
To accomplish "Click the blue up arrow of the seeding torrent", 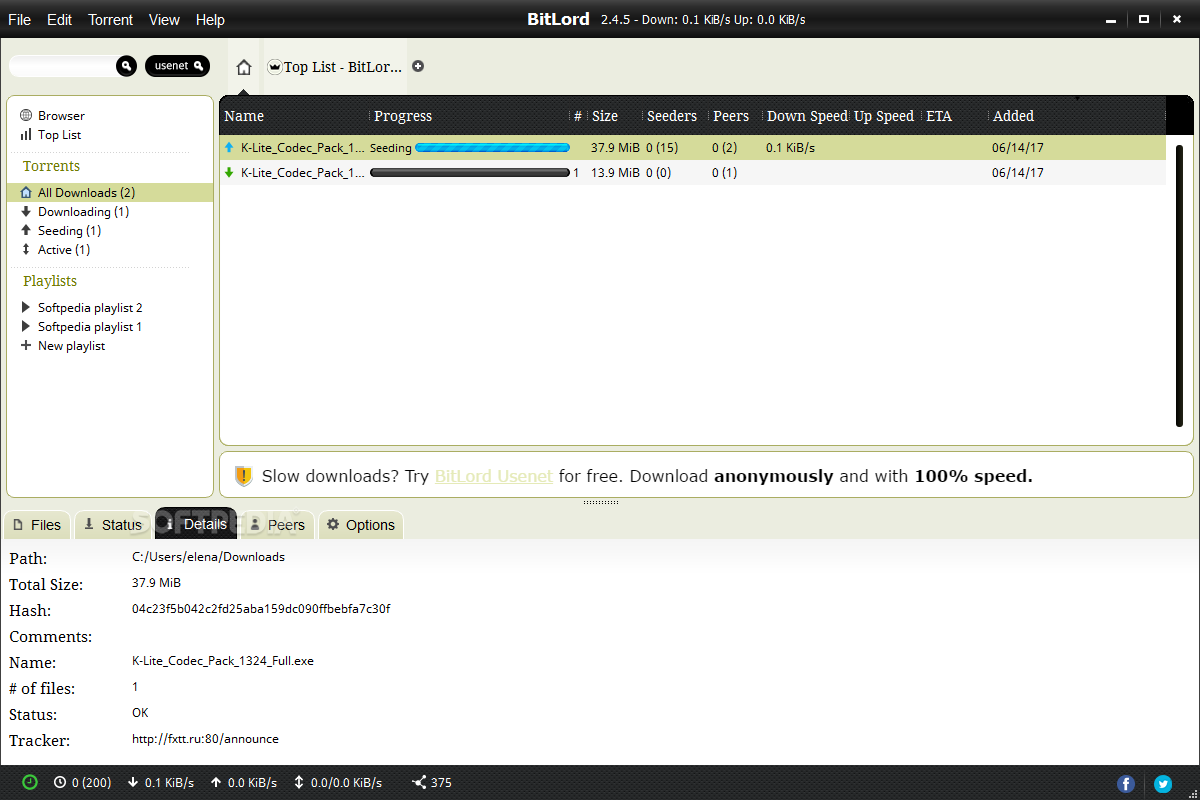I will [229, 147].
